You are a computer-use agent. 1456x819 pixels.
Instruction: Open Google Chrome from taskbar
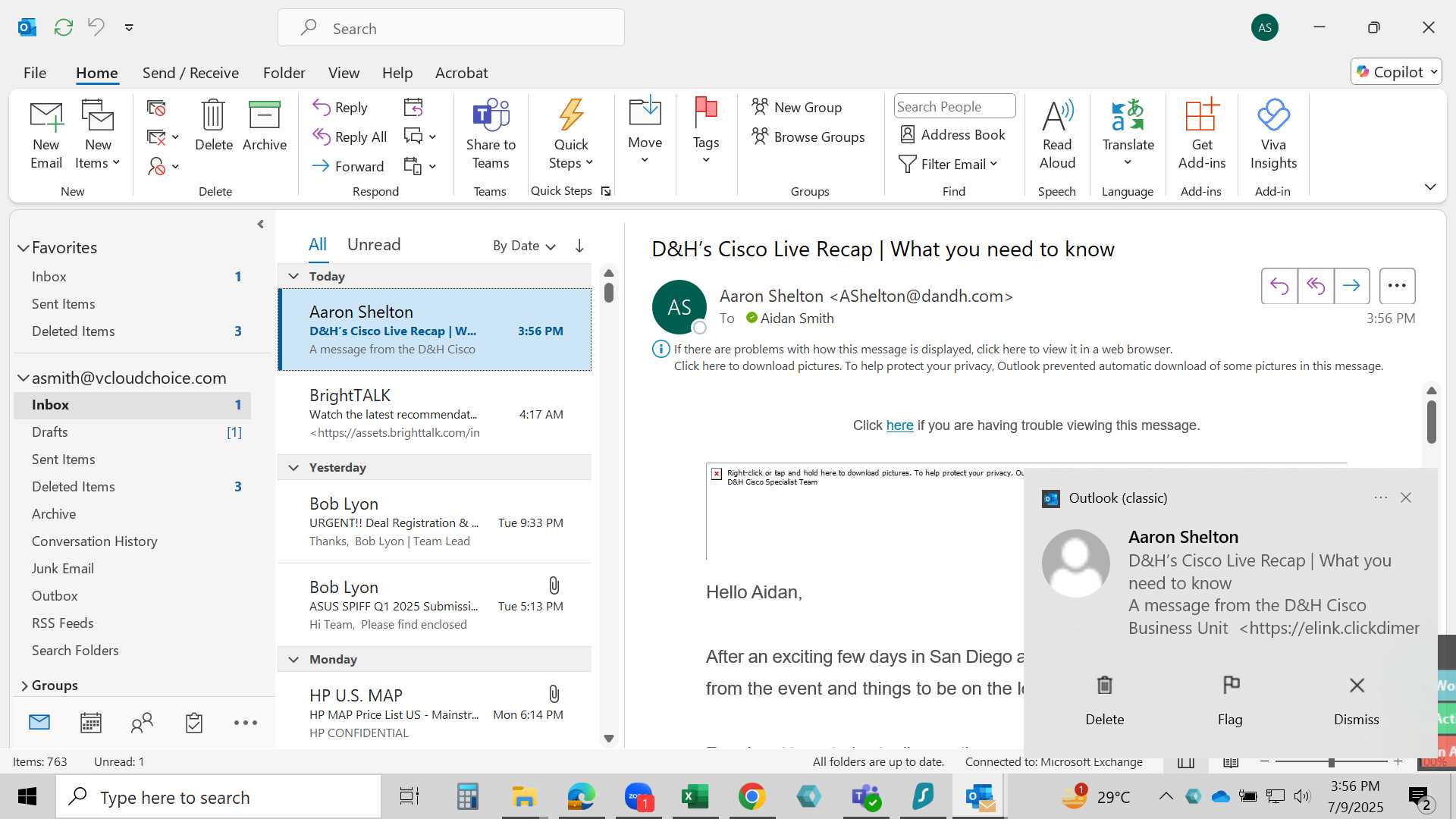(x=752, y=796)
